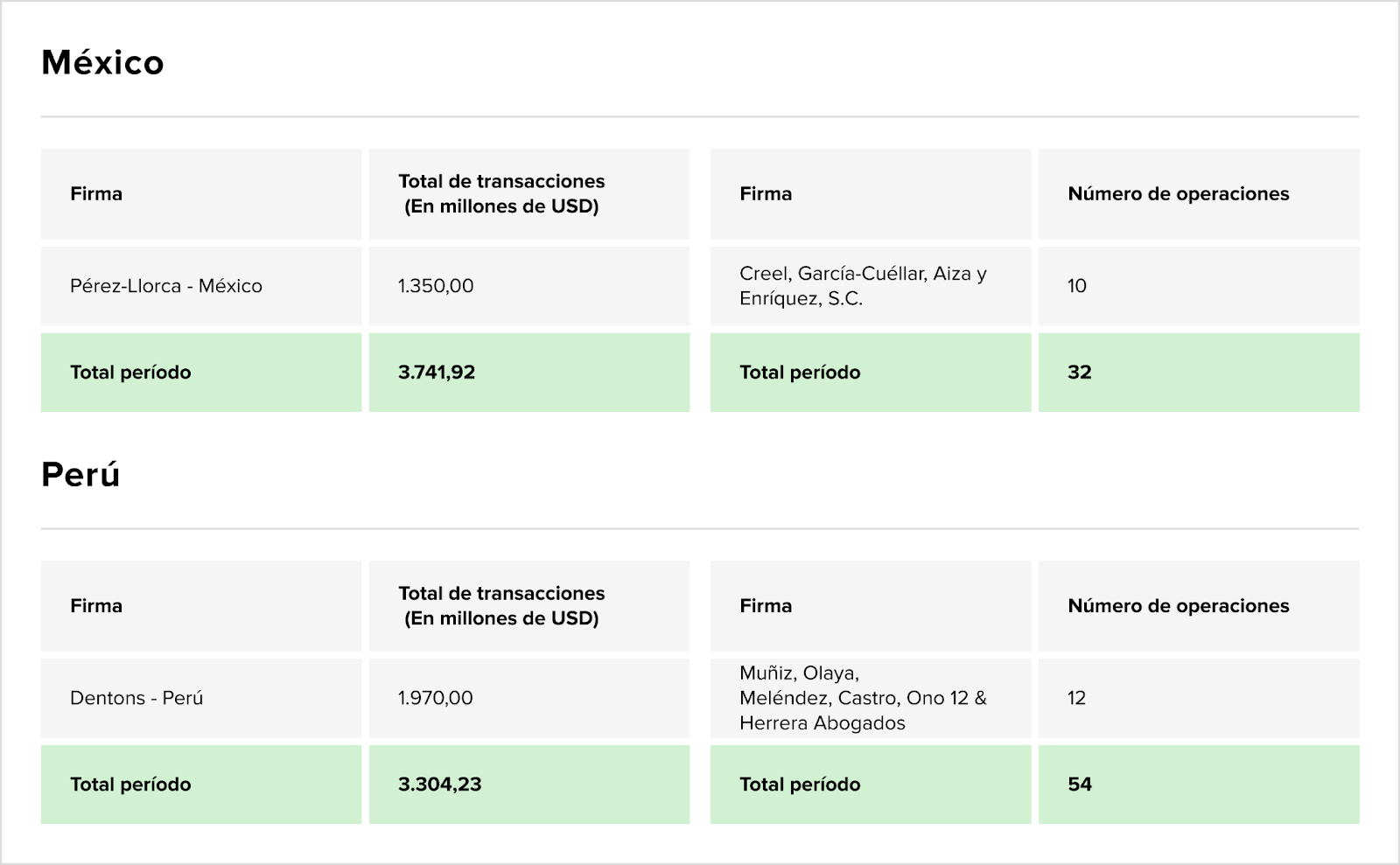Click Perú's Número de operaciones header
Image resolution: width=1400 pixels, height=865 pixels.
point(1199,606)
